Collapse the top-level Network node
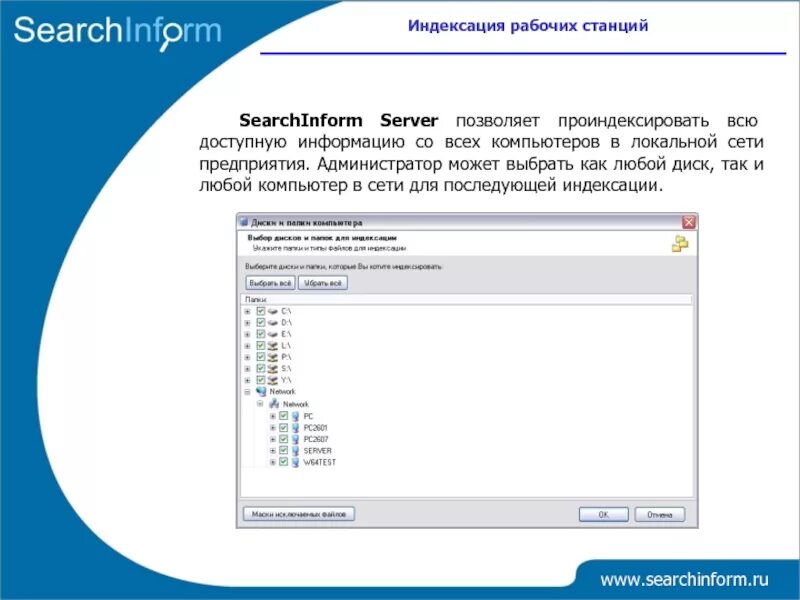Image resolution: width=800 pixels, height=600 pixels. (247, 392)
